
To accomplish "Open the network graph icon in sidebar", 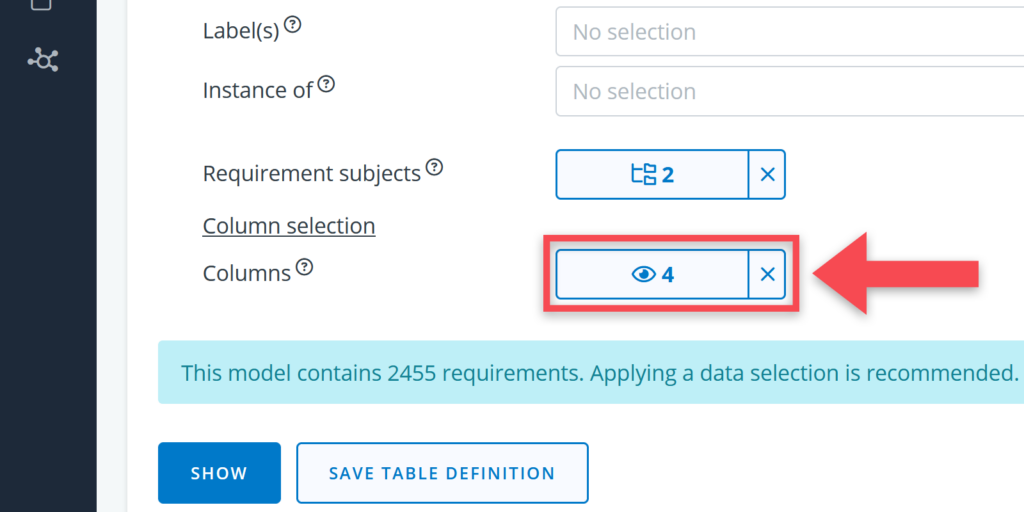I will click(x=42, y=60).
